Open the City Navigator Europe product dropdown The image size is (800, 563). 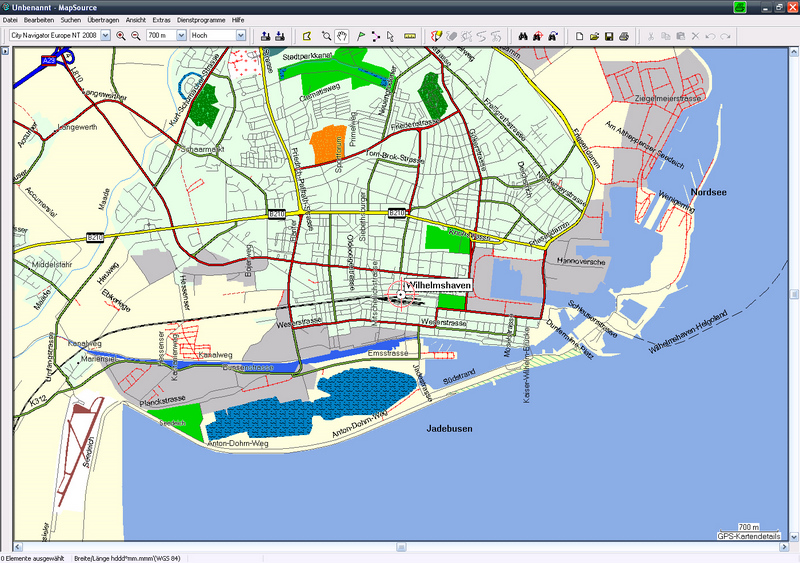click(105, 36)
